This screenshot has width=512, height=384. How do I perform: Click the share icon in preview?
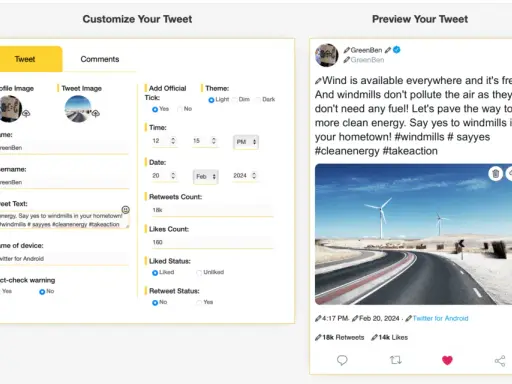[x=500, y=360]
